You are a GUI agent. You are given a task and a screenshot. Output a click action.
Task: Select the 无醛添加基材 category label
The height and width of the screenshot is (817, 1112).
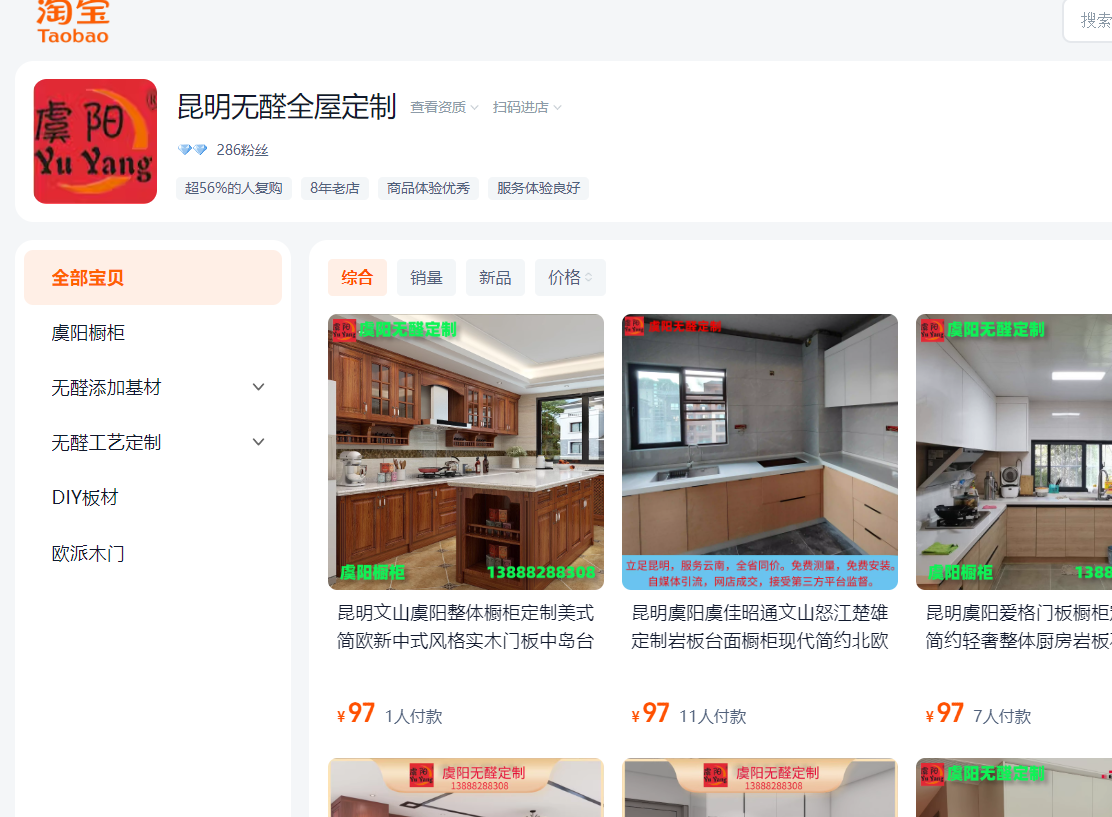pos(106,387)
